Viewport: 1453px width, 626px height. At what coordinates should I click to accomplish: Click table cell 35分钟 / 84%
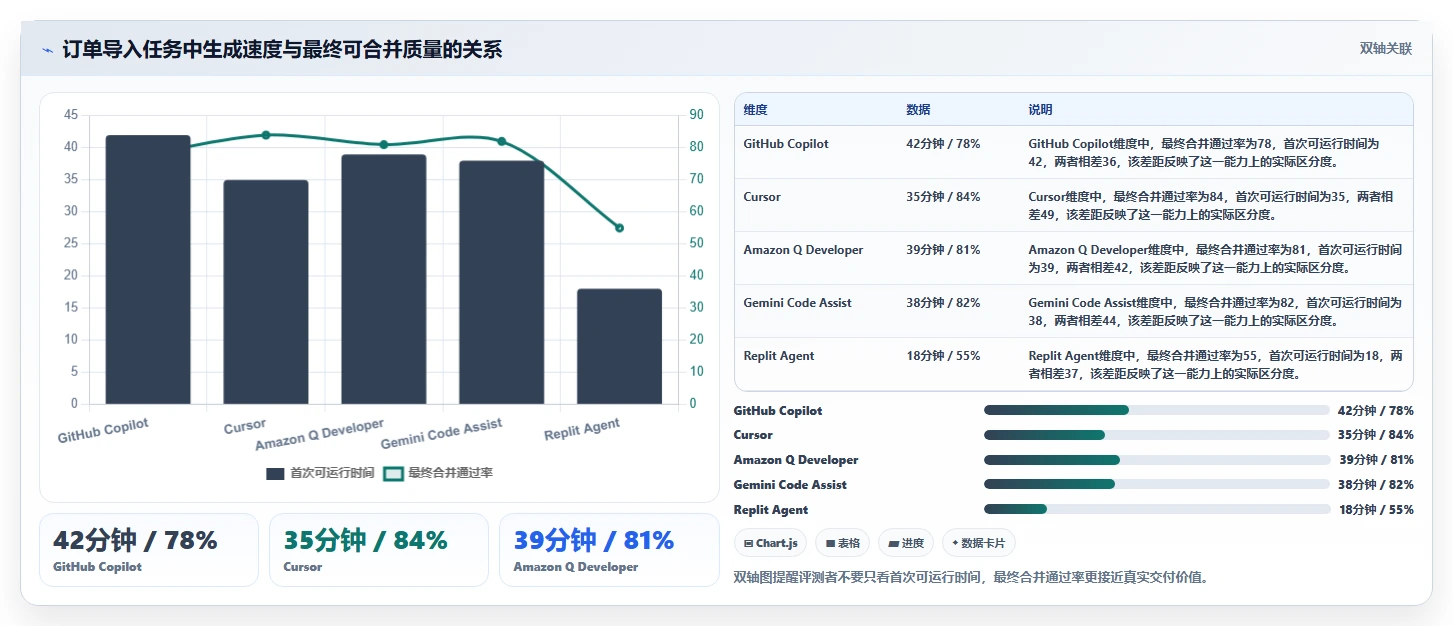tap(943, 197)
